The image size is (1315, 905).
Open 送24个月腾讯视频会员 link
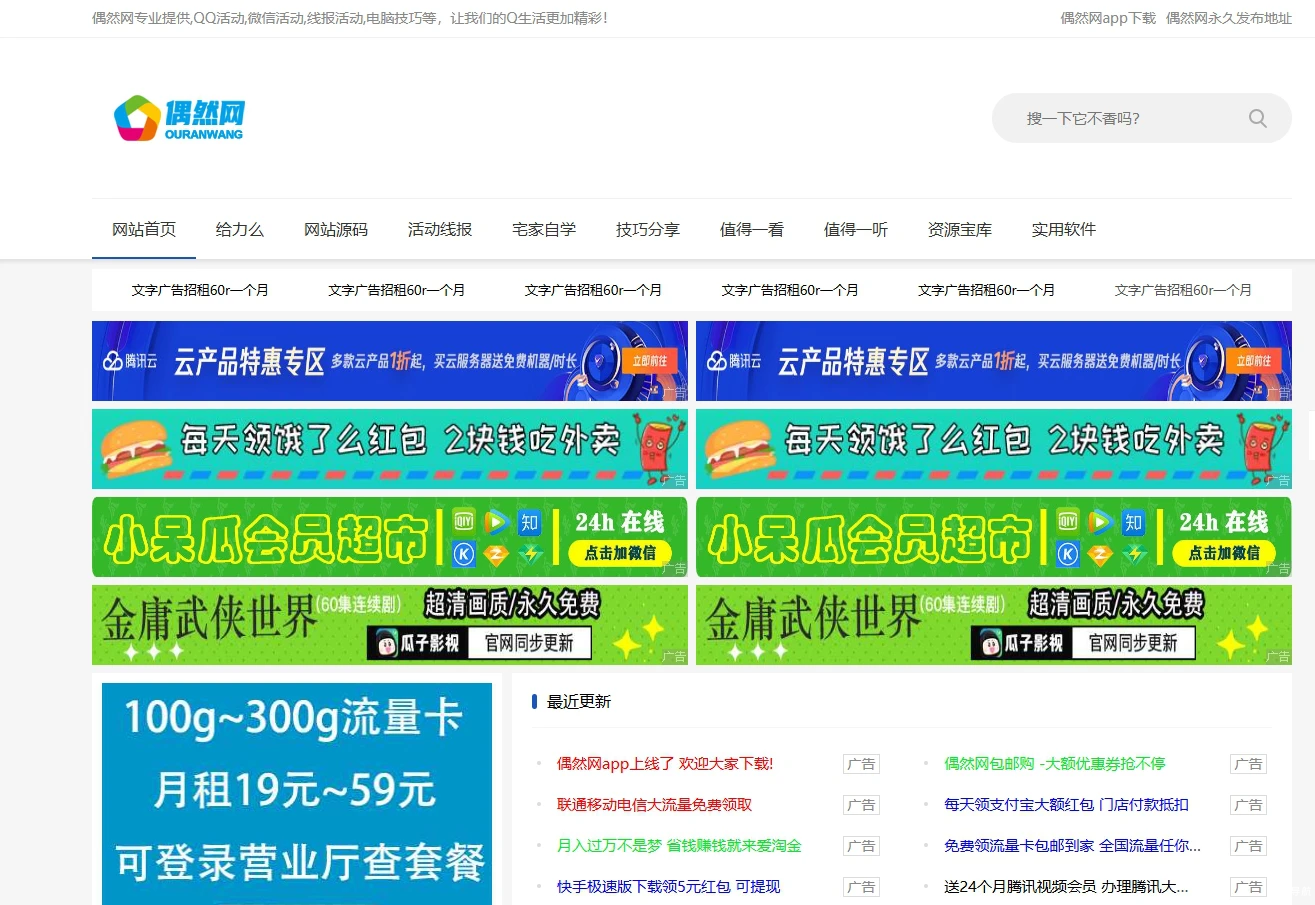tap(1066, 887)
